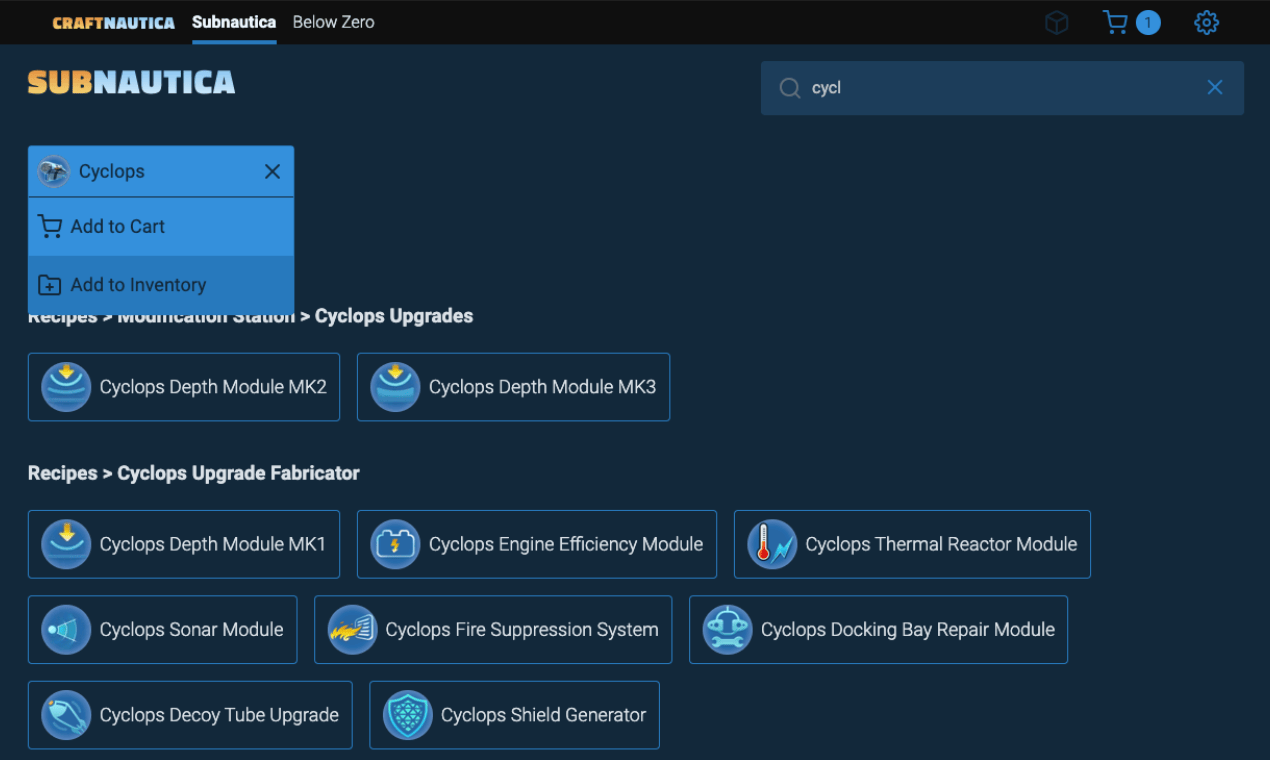Select Cyclops Shield Generator
The height and width of the screenshot is (760, 1270).
514,715
